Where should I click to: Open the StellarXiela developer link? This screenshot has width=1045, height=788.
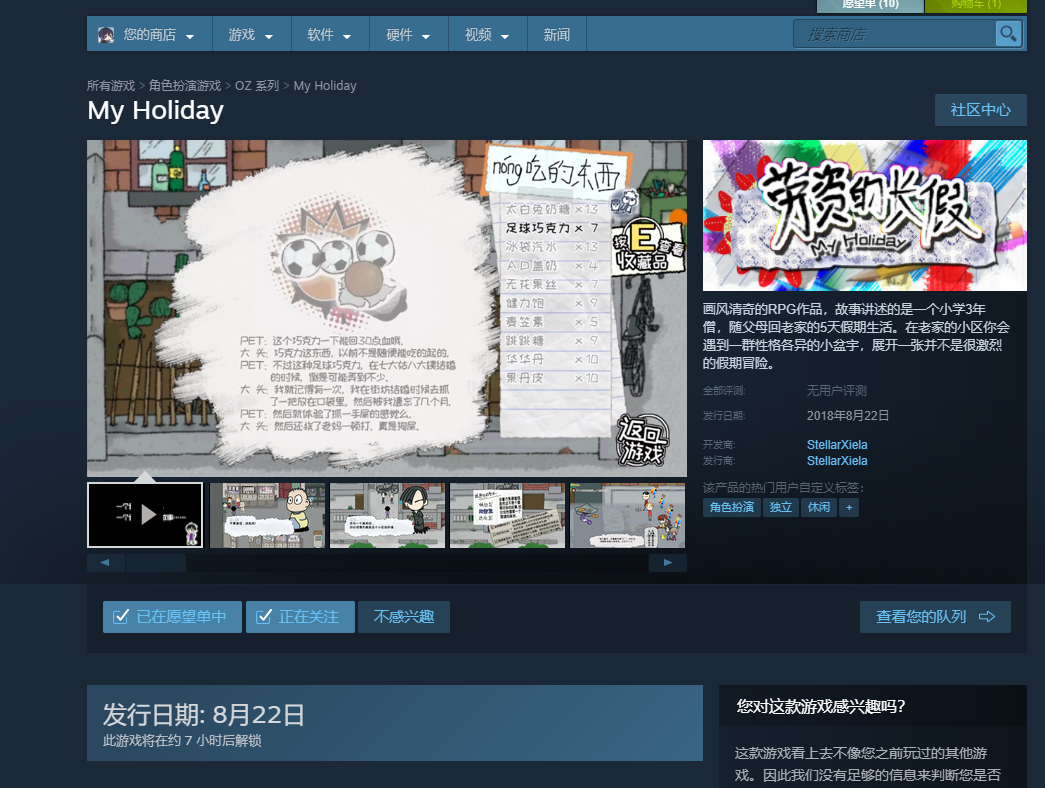[837, 445]
